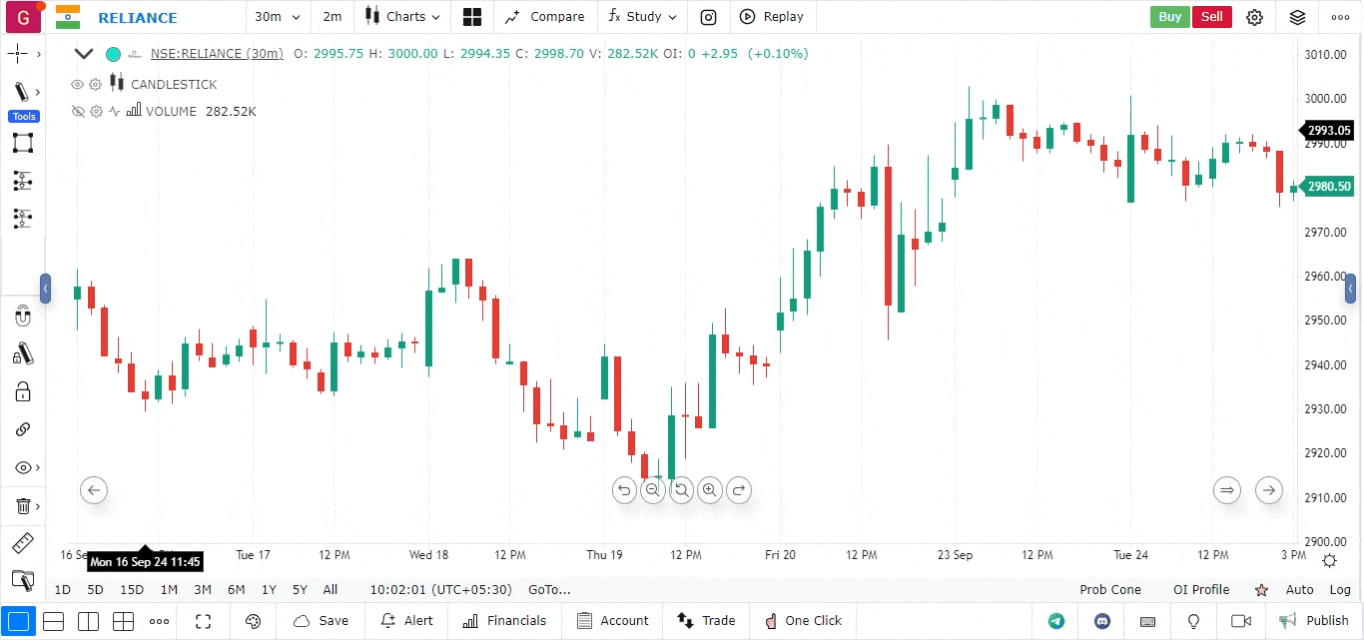Viewport: 1364px width, 640px height.
Task: Toggle lock all drawings padlock
Action: (22, 391)
